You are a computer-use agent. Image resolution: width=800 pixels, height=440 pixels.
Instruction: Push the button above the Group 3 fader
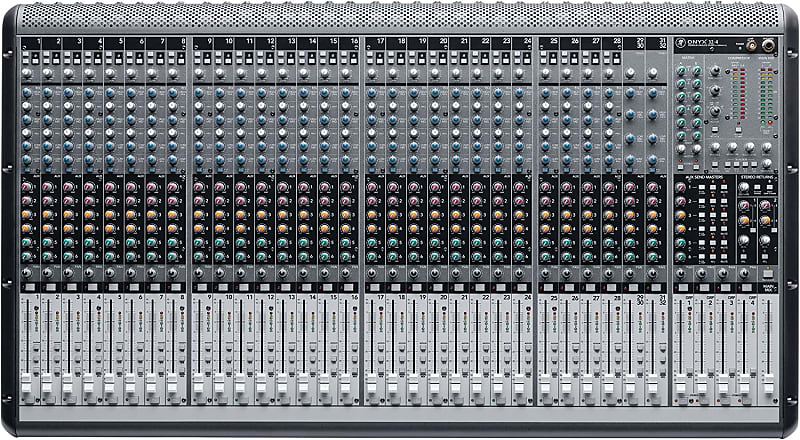click(727, 287)
